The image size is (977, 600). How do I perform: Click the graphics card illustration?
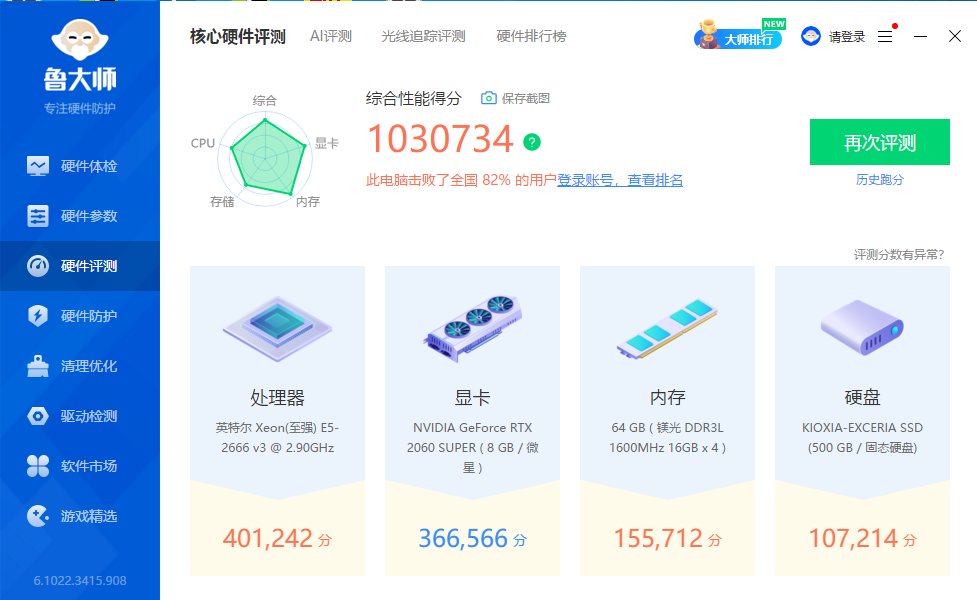point(472,328)
